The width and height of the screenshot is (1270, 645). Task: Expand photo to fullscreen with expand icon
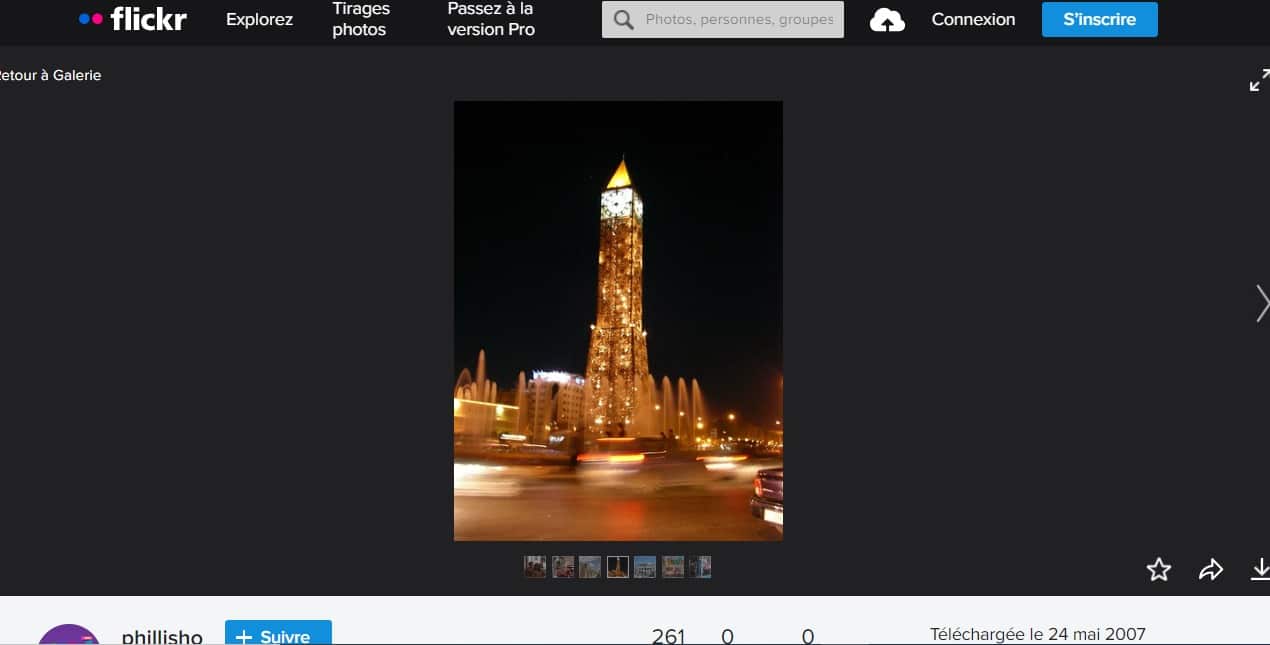1259,80
